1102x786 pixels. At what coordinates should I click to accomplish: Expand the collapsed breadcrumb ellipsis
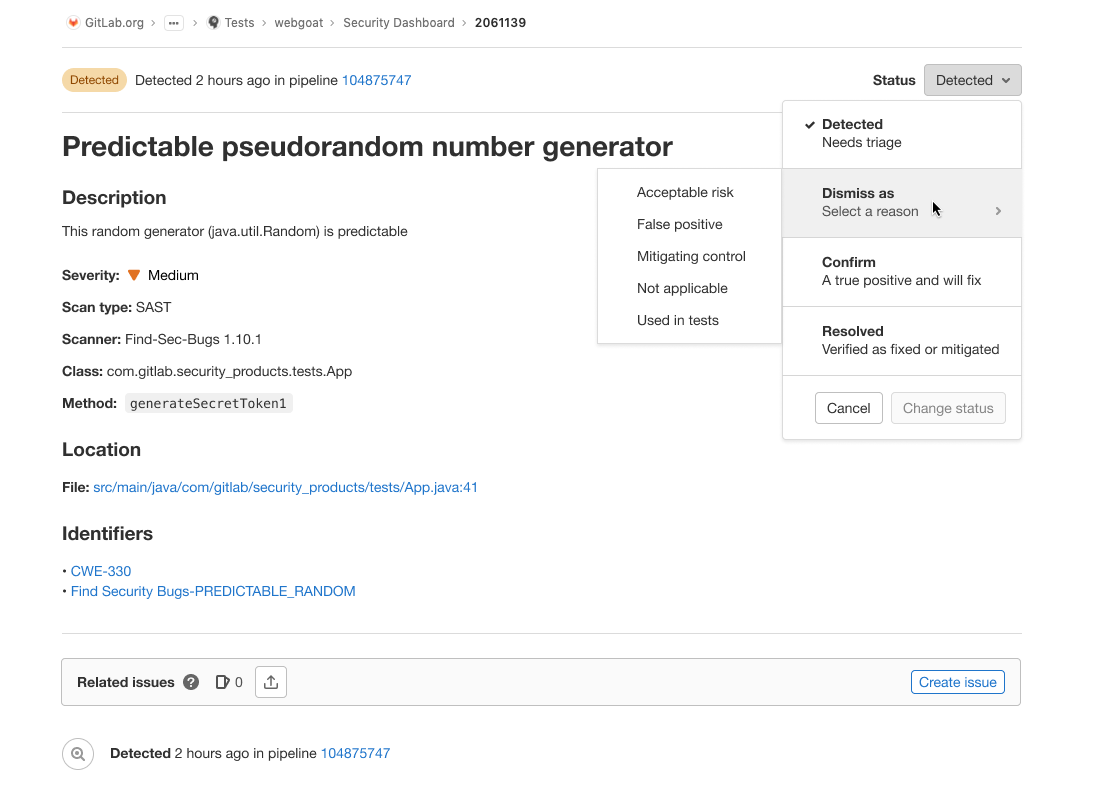(174, 23)
